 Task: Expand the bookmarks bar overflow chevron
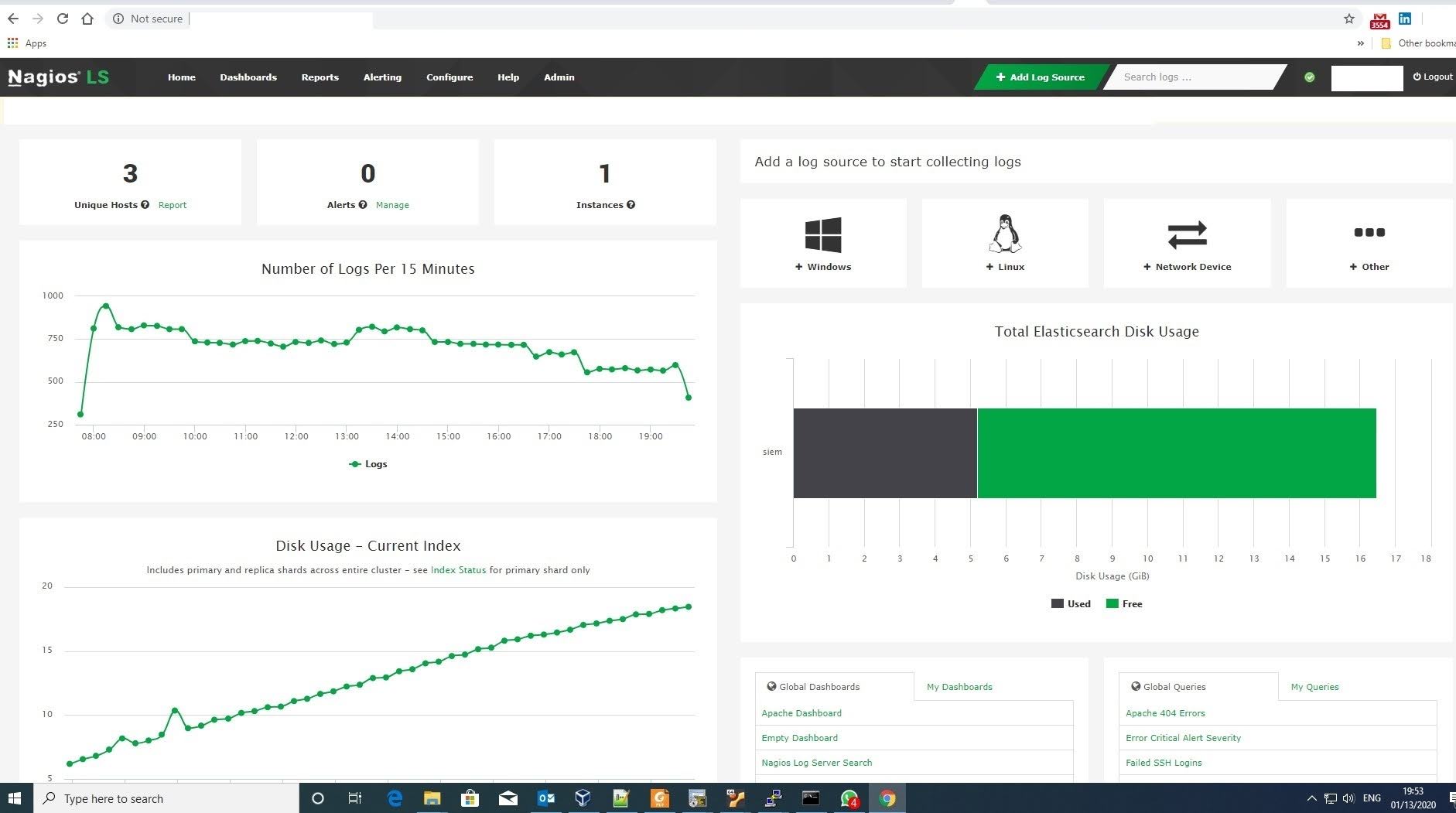pyautogui.click(x=1361, y=43)
